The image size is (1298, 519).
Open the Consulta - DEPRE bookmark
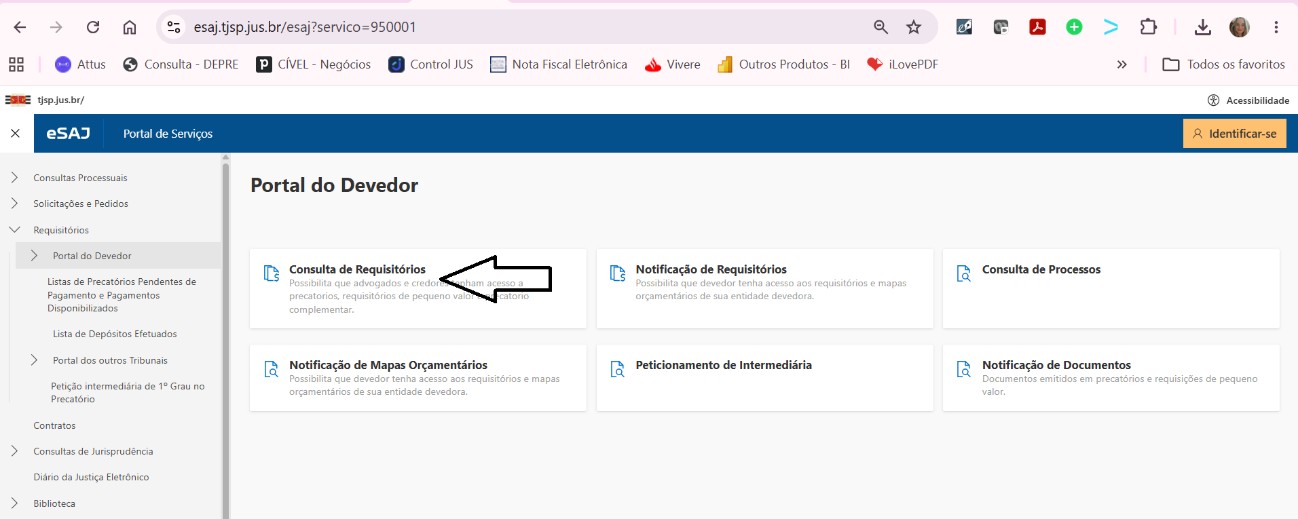pos(181,64)
